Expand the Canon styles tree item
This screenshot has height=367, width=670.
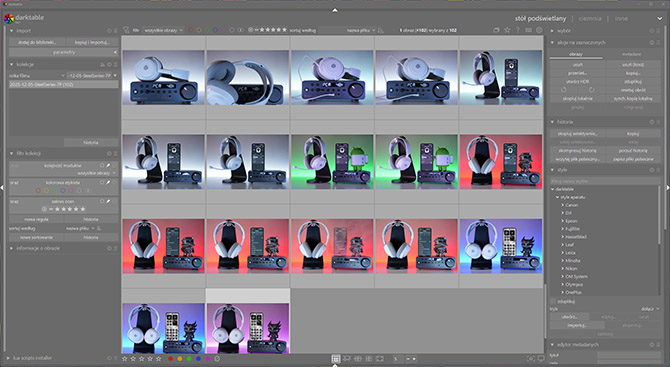tap(562, 205)
